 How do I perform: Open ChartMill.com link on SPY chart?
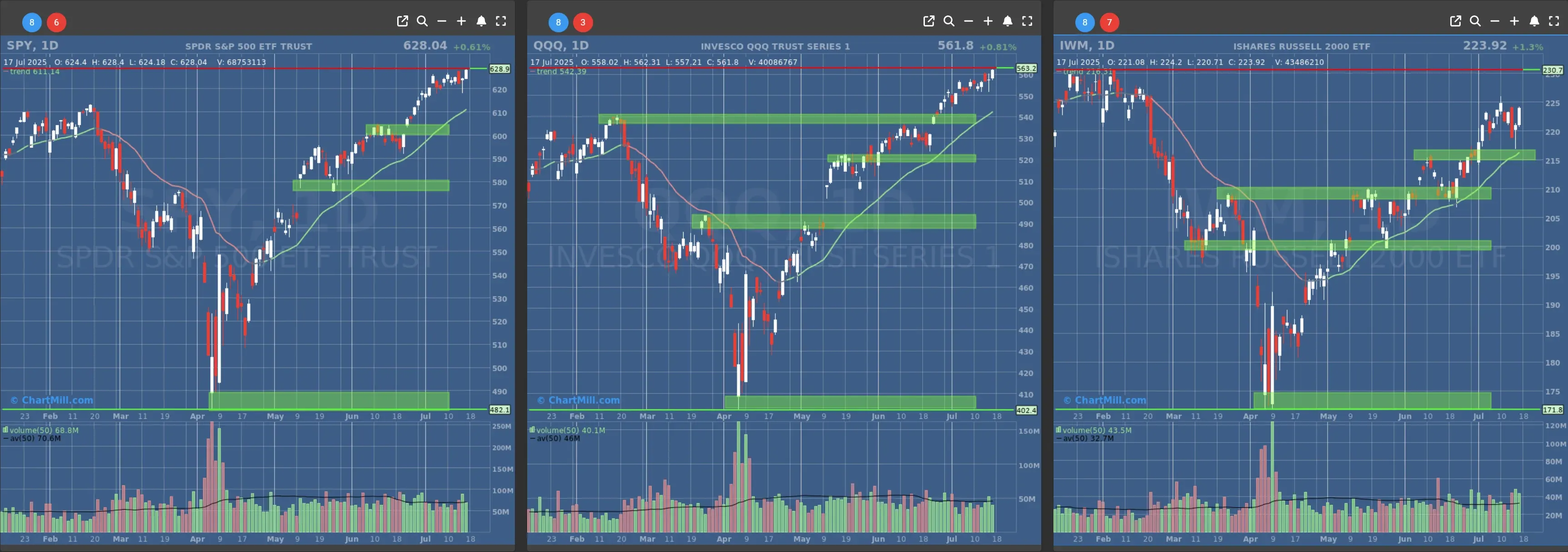pos(52,400)
